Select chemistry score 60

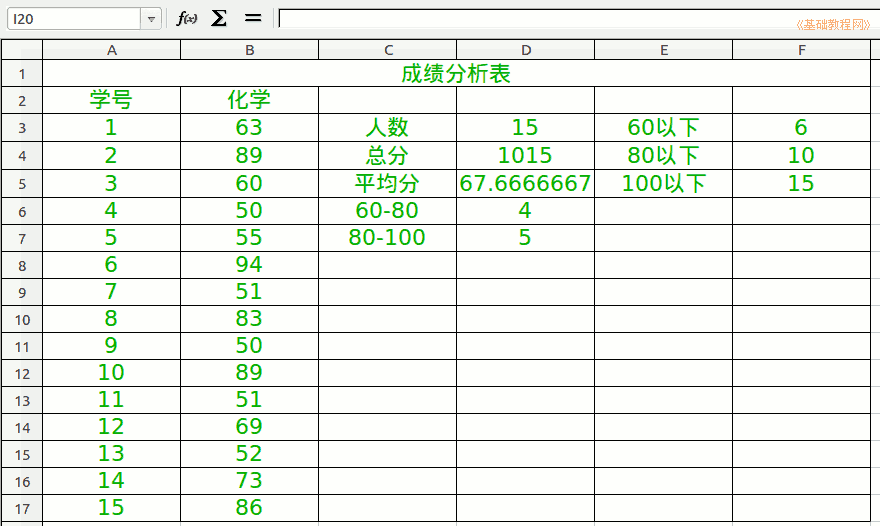(x=250, y=184)
